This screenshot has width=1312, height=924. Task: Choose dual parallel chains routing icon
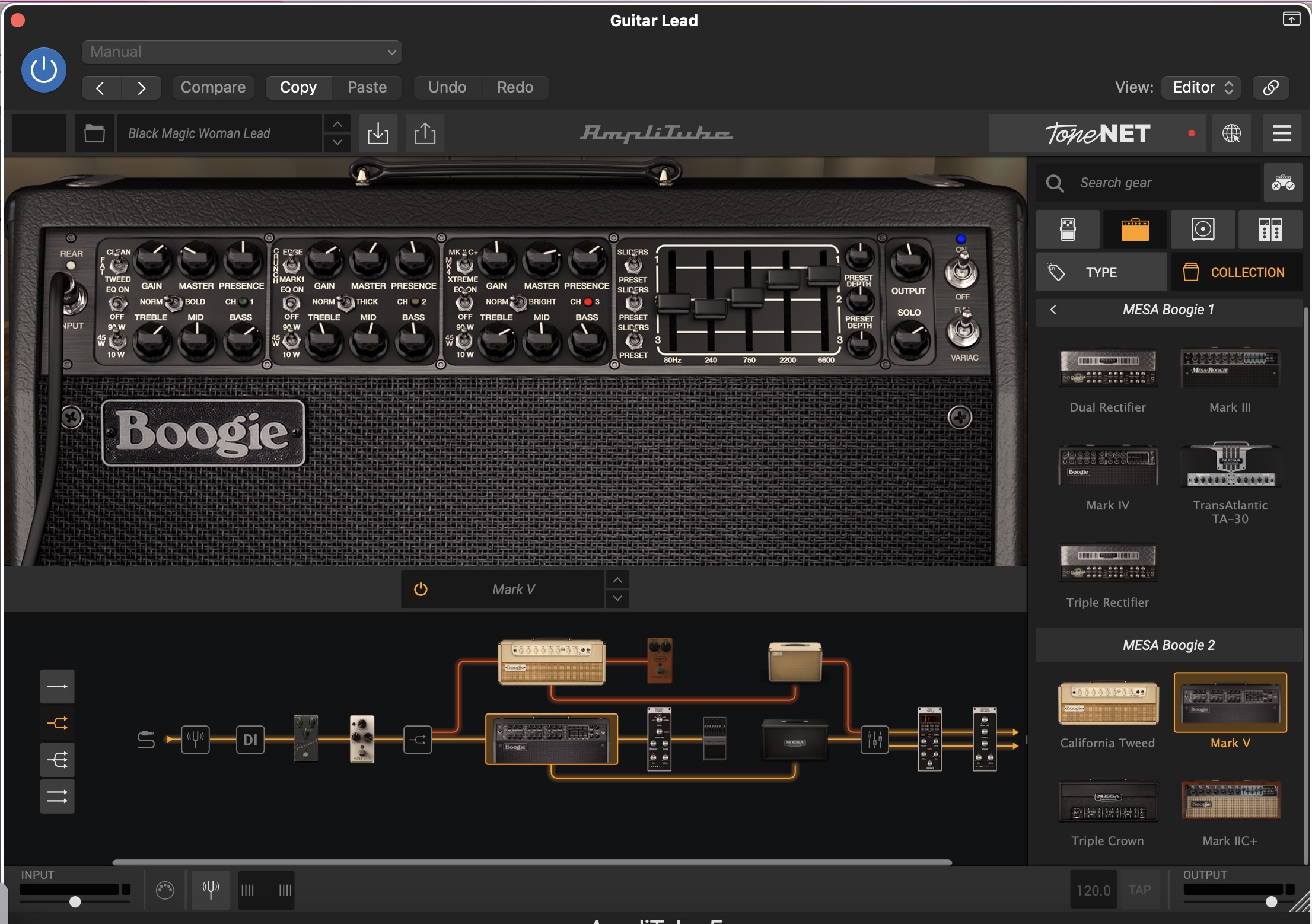(58, 796)
